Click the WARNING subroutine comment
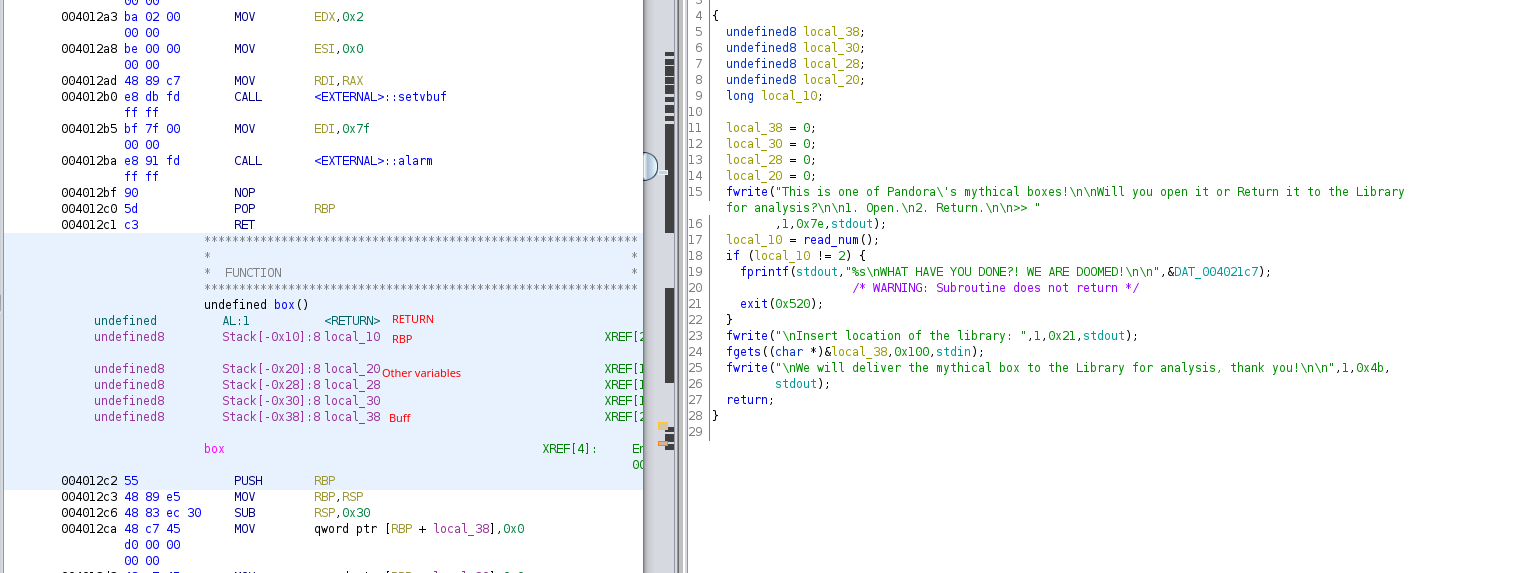The image size is (1538, 573). pyautogui.click(x=995, y=288)
